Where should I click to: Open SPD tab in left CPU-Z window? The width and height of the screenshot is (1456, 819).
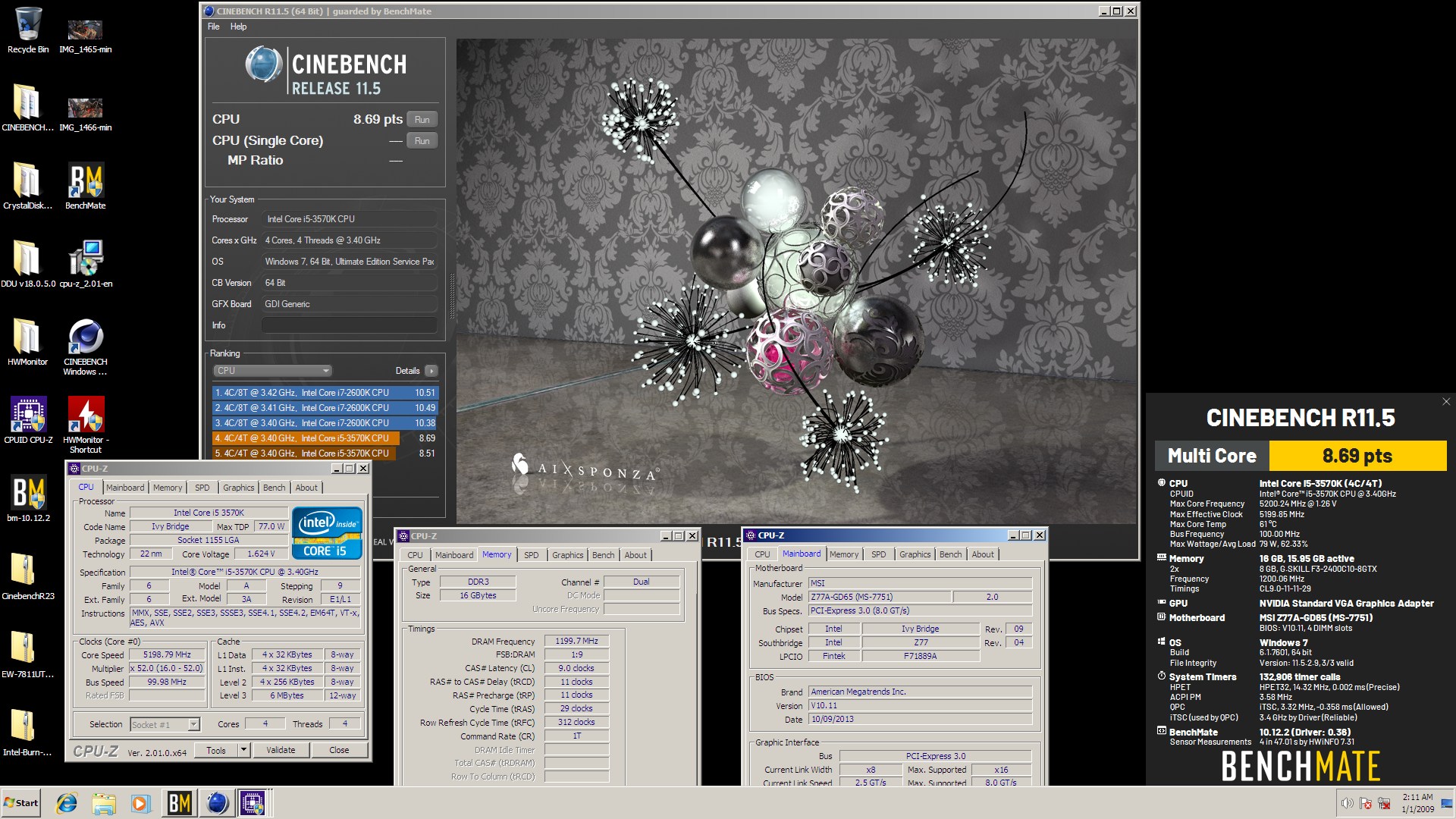202,488
